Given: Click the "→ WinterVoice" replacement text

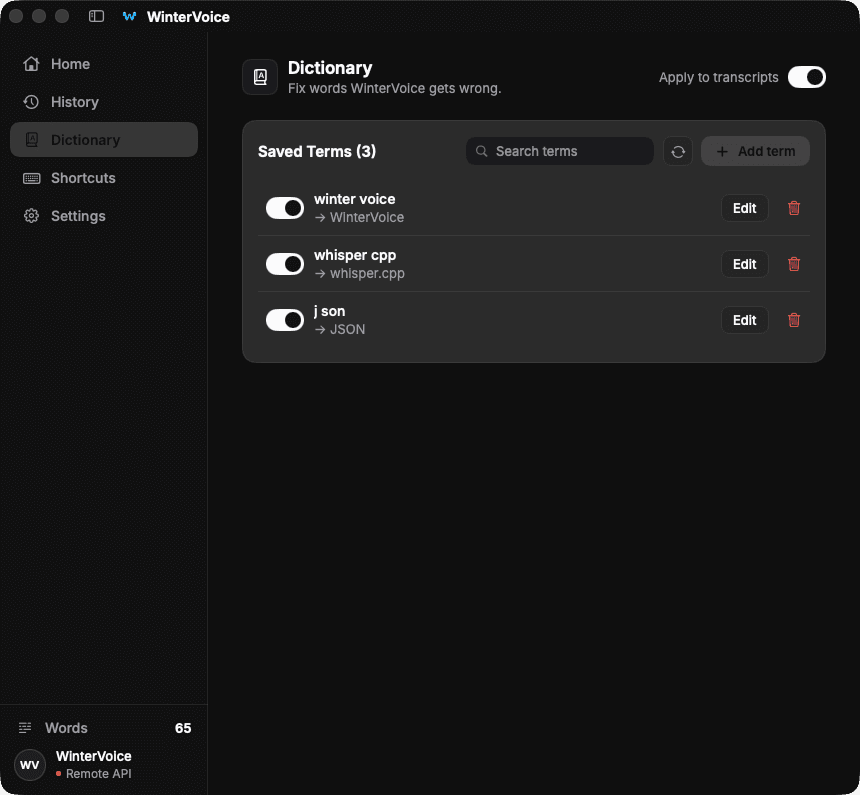Looking at the screenshot, I should pyautogui.click(x=359, y=218).
